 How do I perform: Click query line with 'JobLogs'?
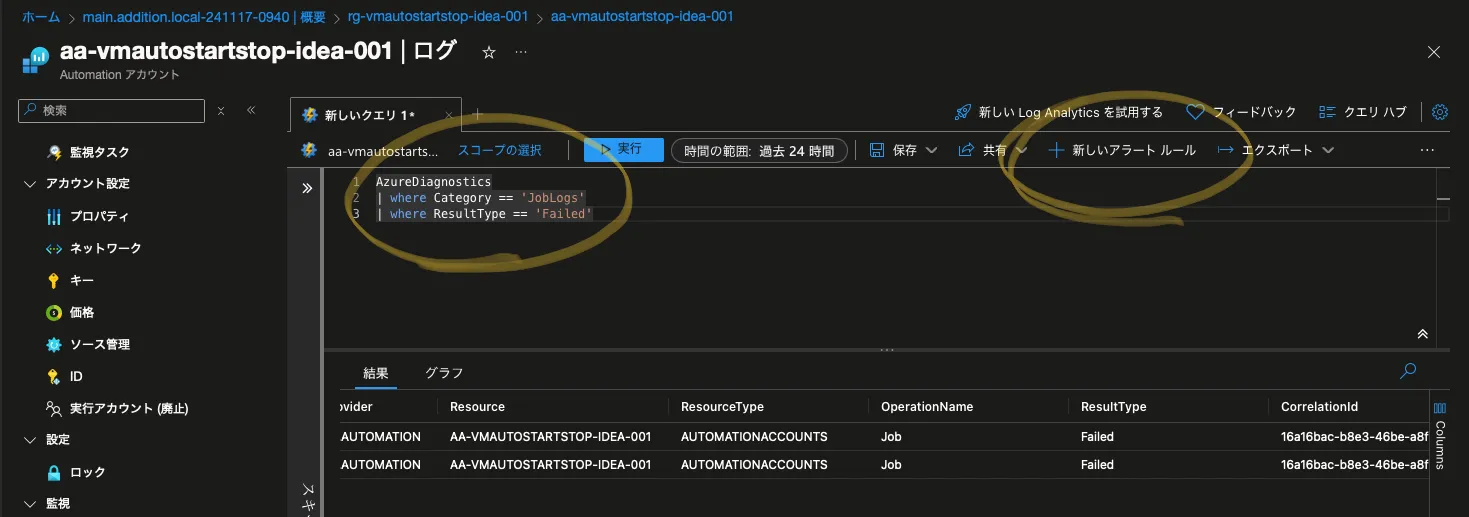point(480,198)
